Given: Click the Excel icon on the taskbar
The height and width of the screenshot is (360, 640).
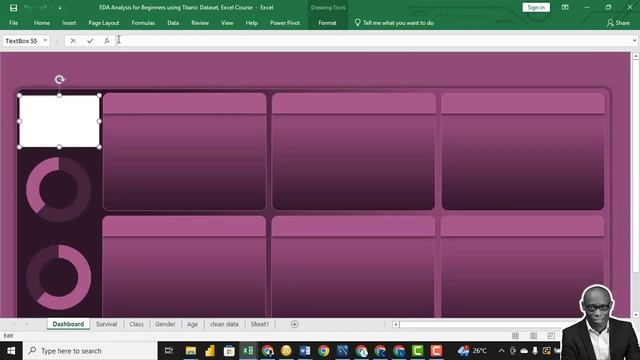Looking at the screenshot, I should click(248, 351).
